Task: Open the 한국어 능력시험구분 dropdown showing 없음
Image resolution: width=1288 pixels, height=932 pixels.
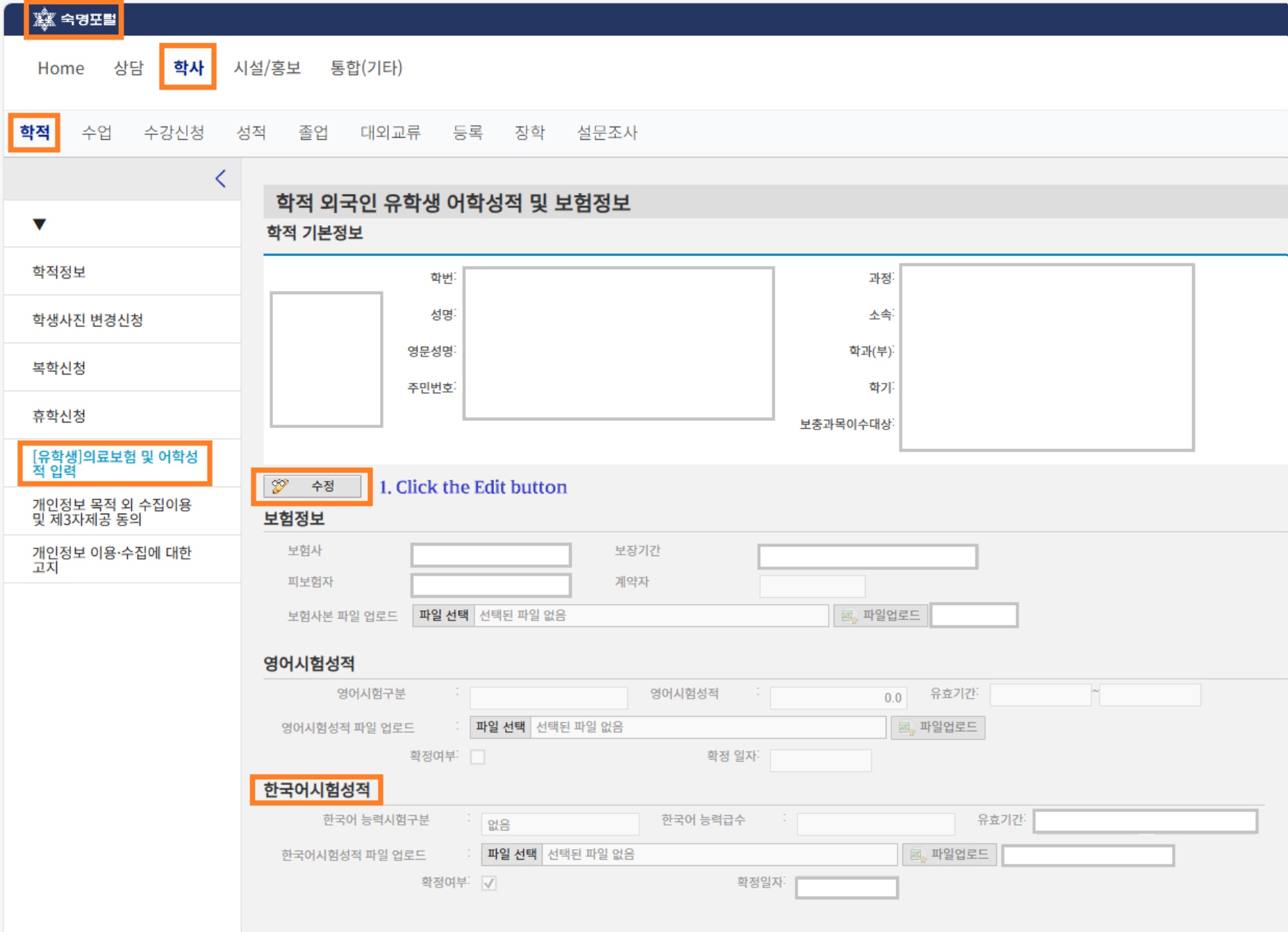Action: point(560,824)
